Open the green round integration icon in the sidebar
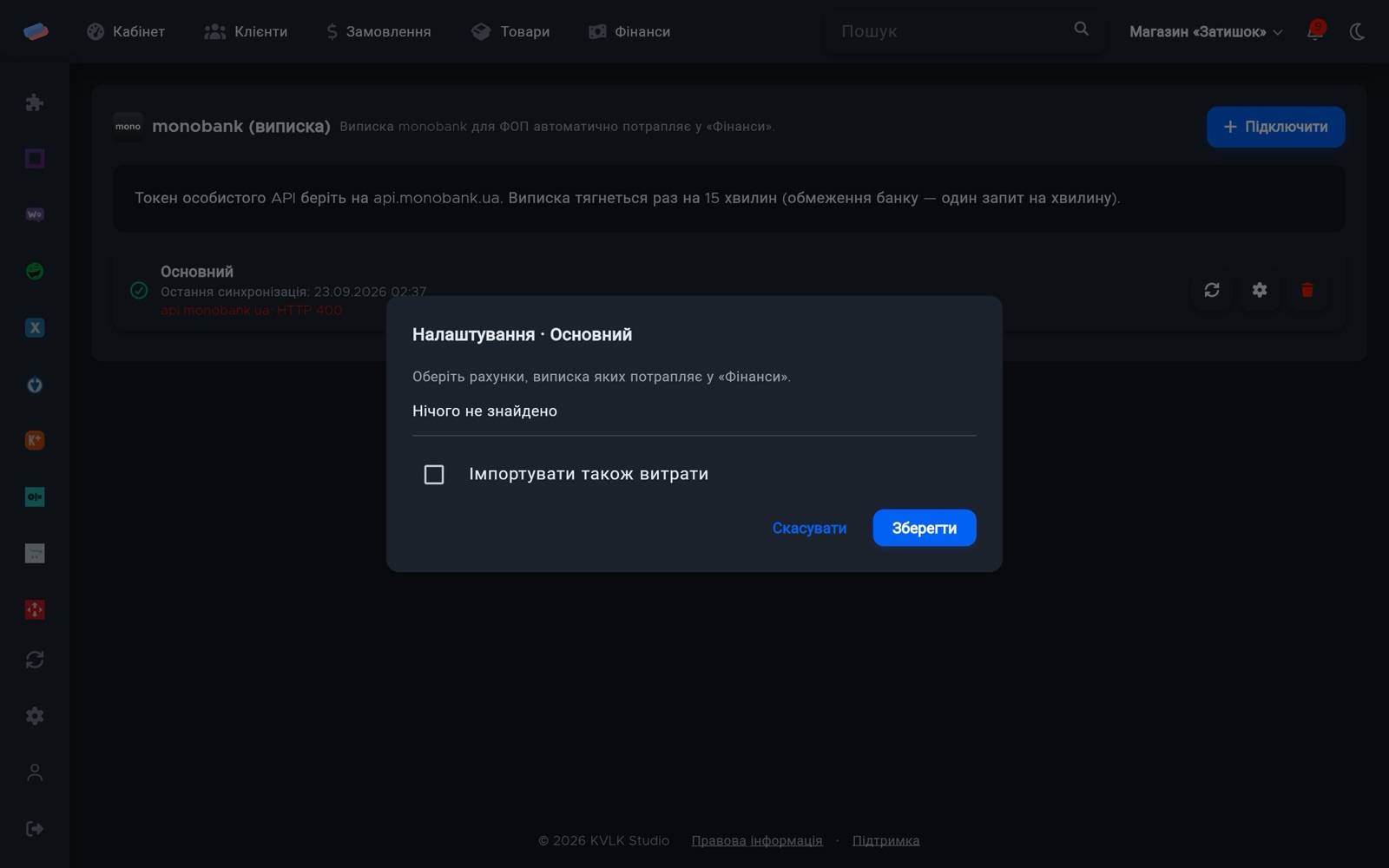Viewport: 1389px width, 868px height. 35,271
